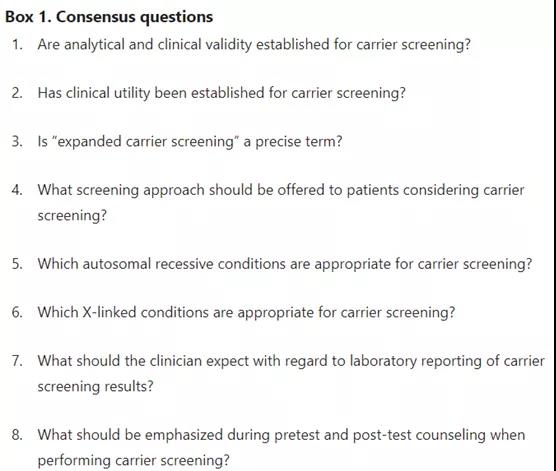Click list number 2
Image resolution: width=556 pixels, height=471 pixels.
(x=17, y=93)
